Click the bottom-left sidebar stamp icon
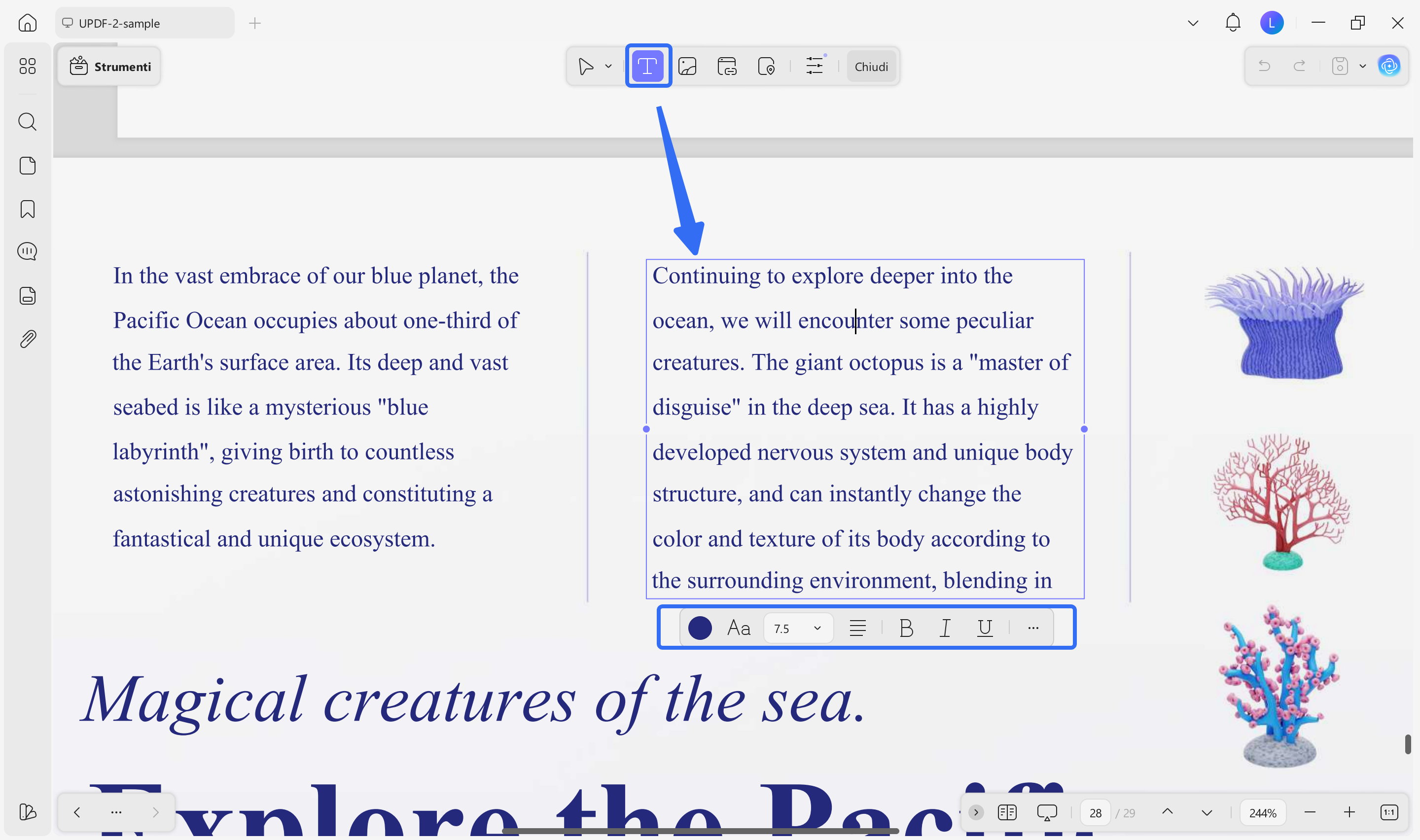 [x=27, y=812]
